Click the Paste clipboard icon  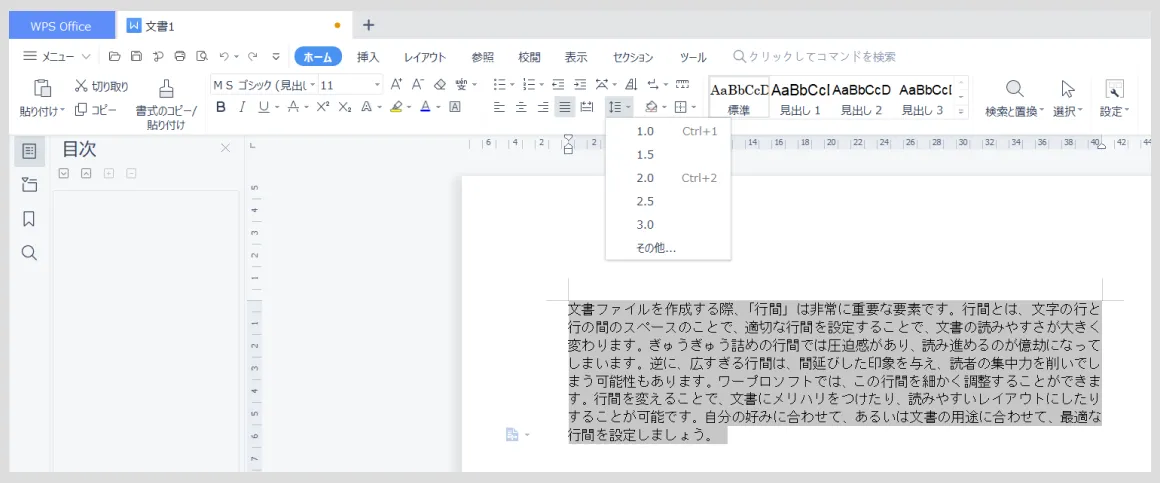(42, 88)
